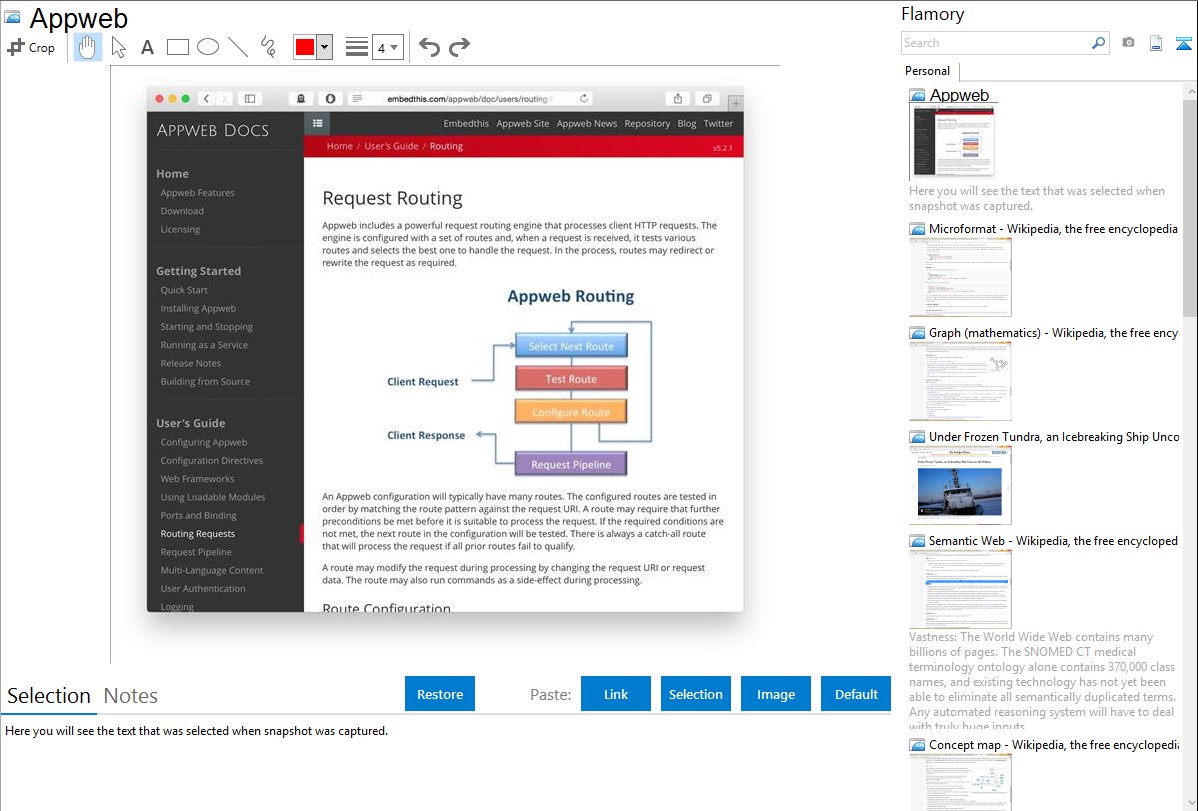
Task: Select the freehand scribble tool
Action: (268, 47)
